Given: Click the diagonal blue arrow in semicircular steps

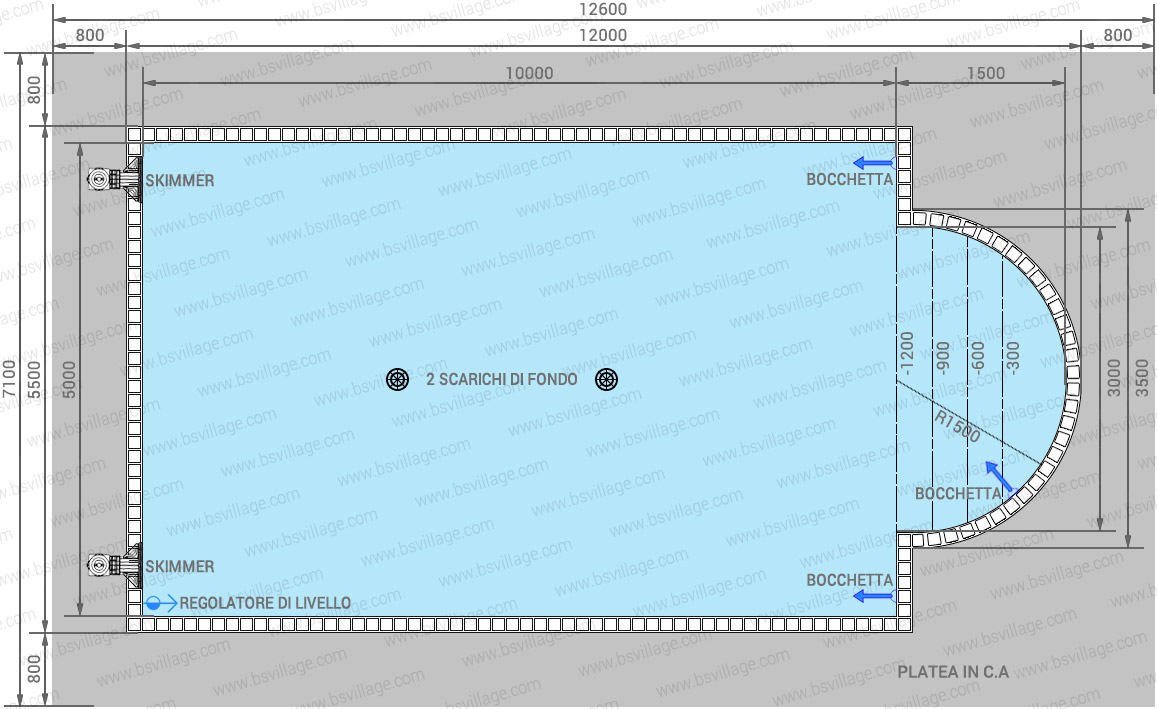Looking at the screenshot, I should coord(998,477).
